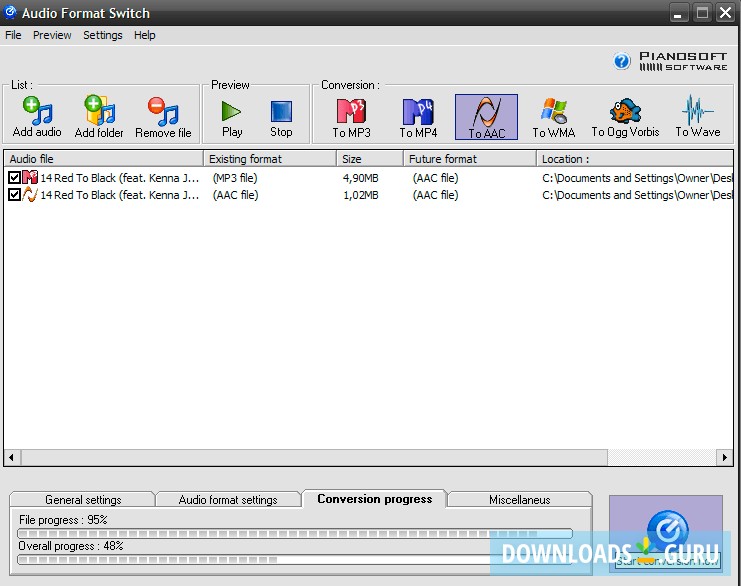
Task: Select the To AAC conversion button
Action: [x=486, y=117]
